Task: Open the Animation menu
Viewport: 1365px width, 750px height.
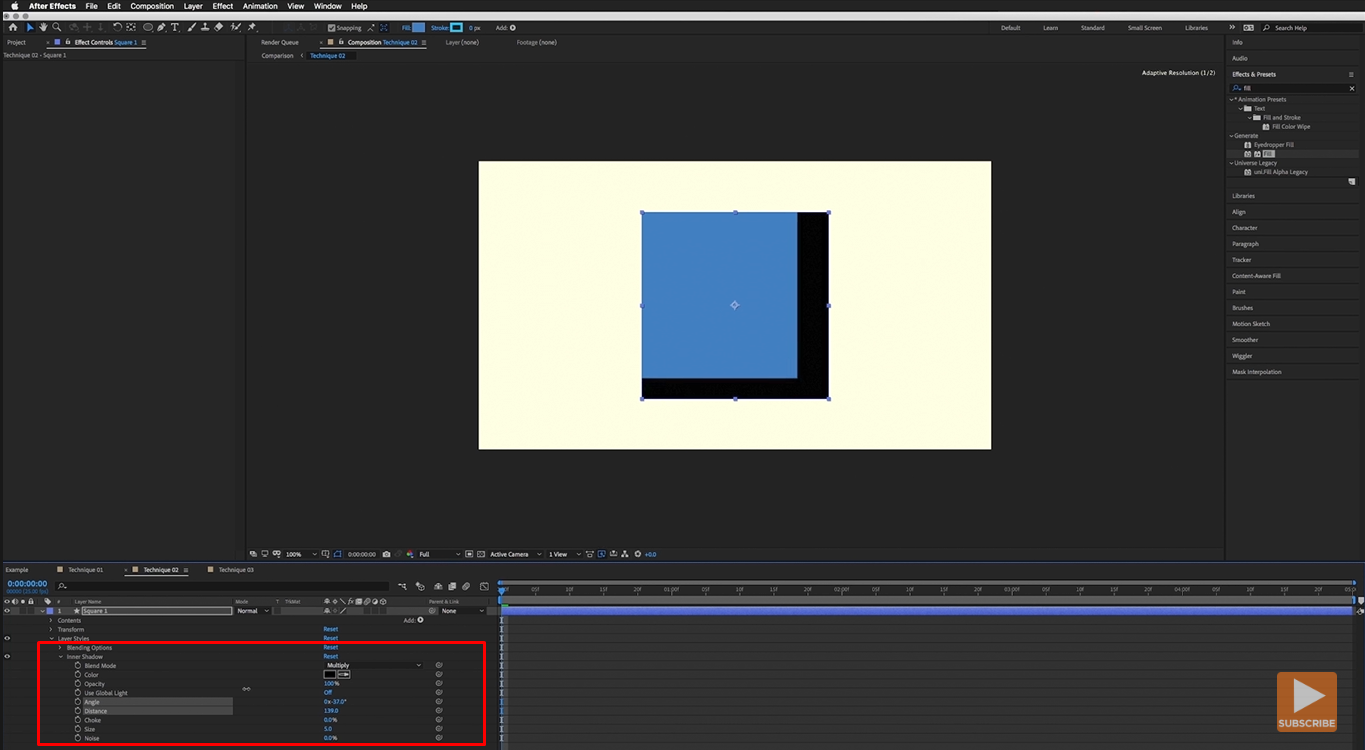Action: point(259,6)
